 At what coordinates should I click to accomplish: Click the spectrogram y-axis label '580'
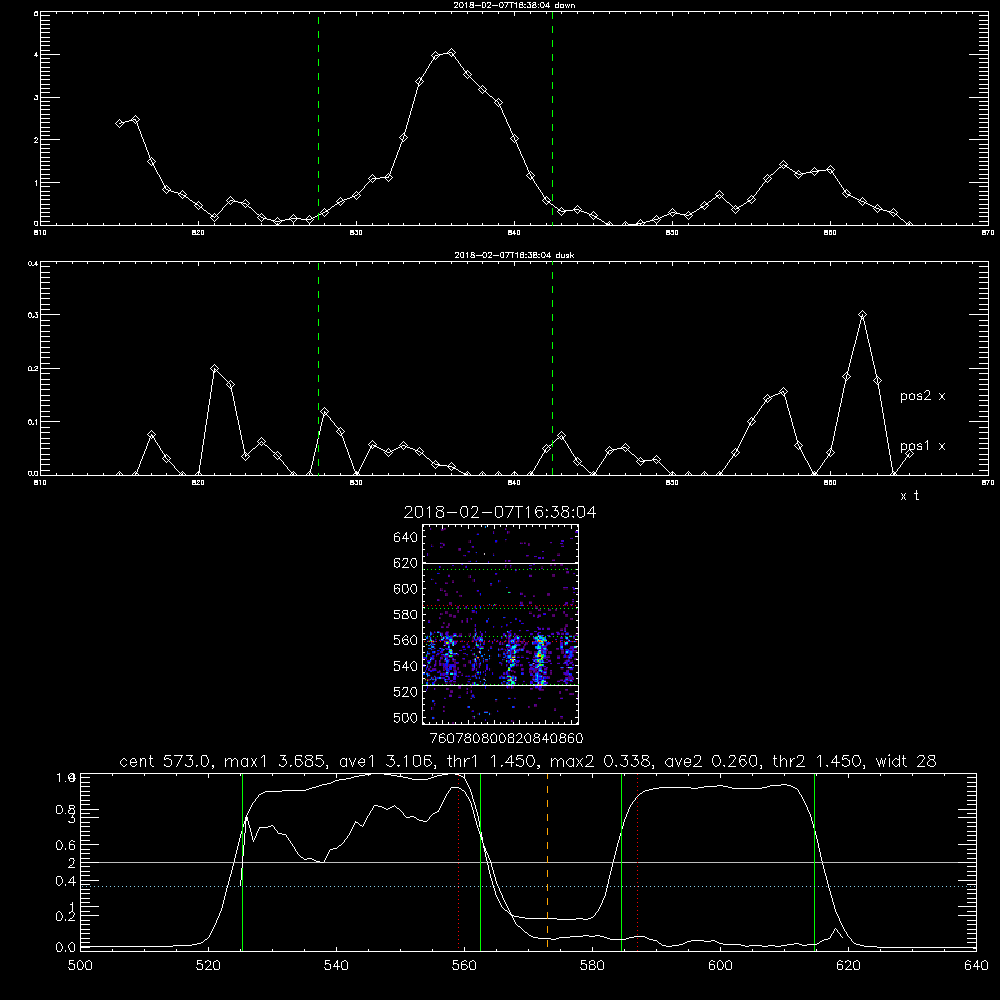pos(406,615)
